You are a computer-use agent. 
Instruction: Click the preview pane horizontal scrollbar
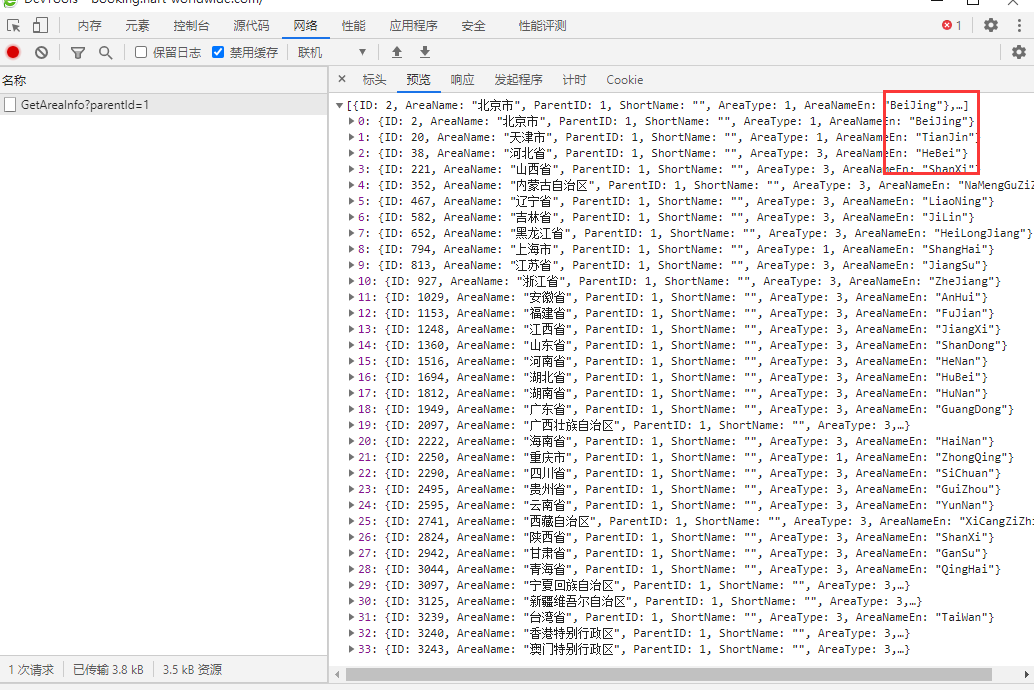[x=660, y=674]
